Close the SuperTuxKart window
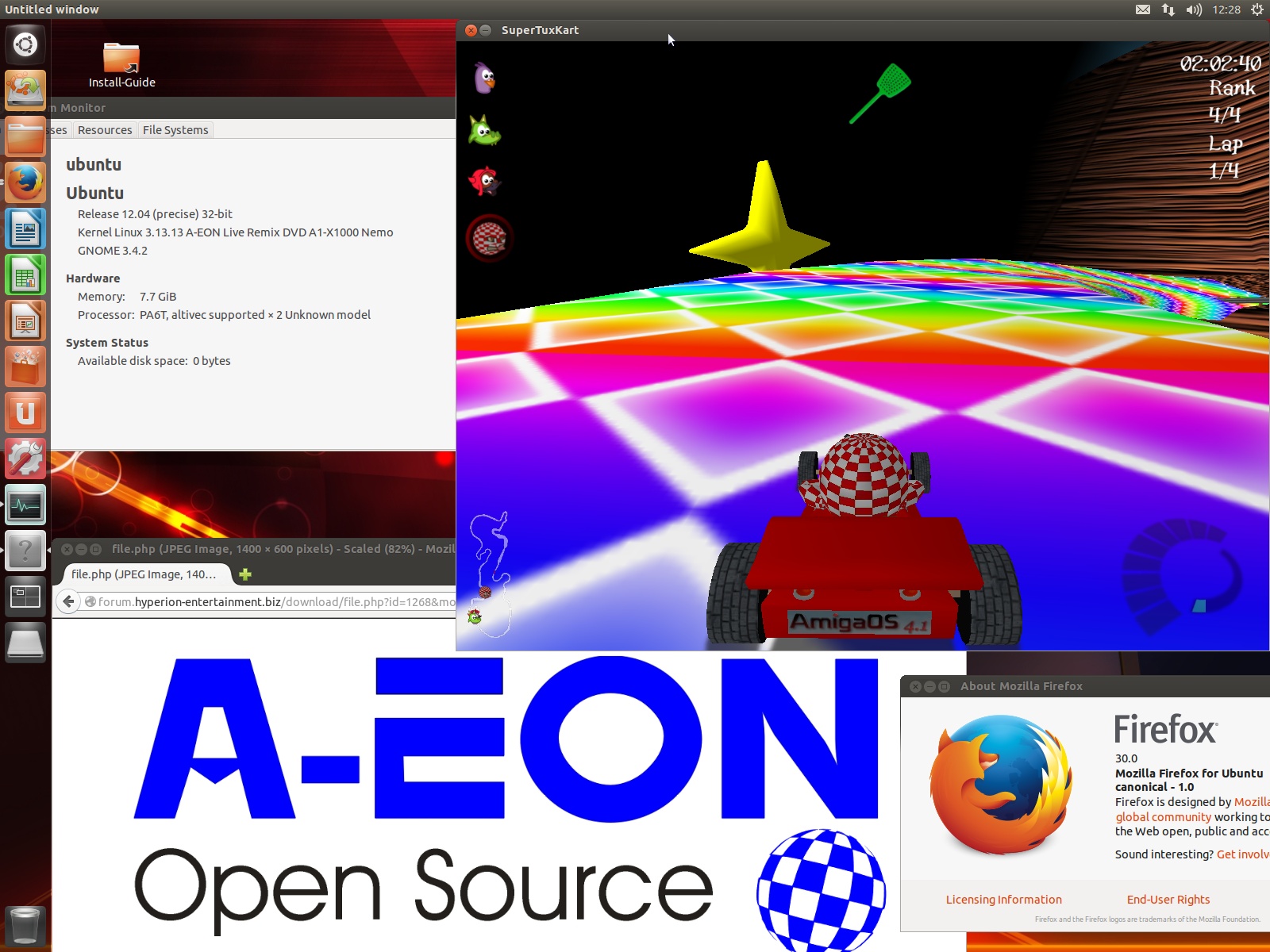 coord(471,30)
